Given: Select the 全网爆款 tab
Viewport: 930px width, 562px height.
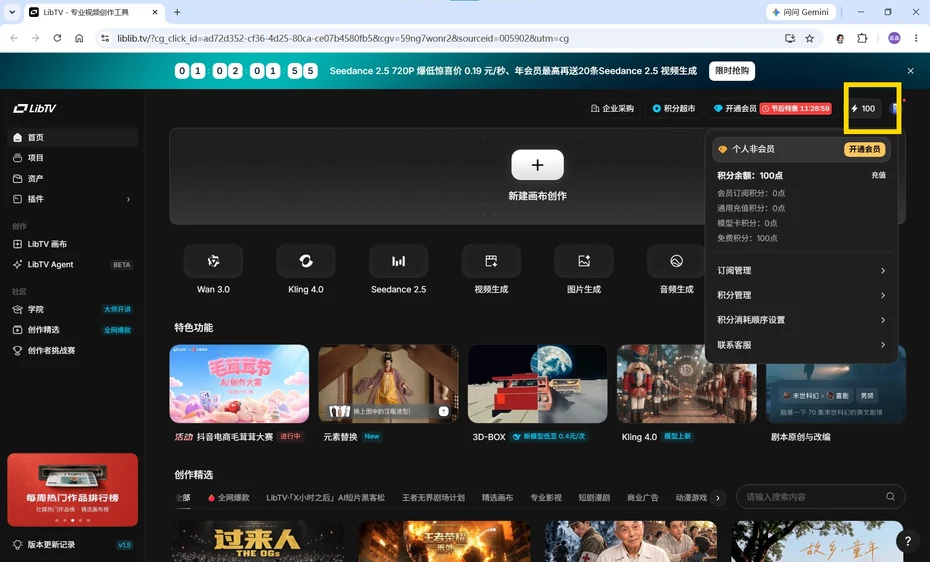Looking at the screenshot, I should 229,497.
